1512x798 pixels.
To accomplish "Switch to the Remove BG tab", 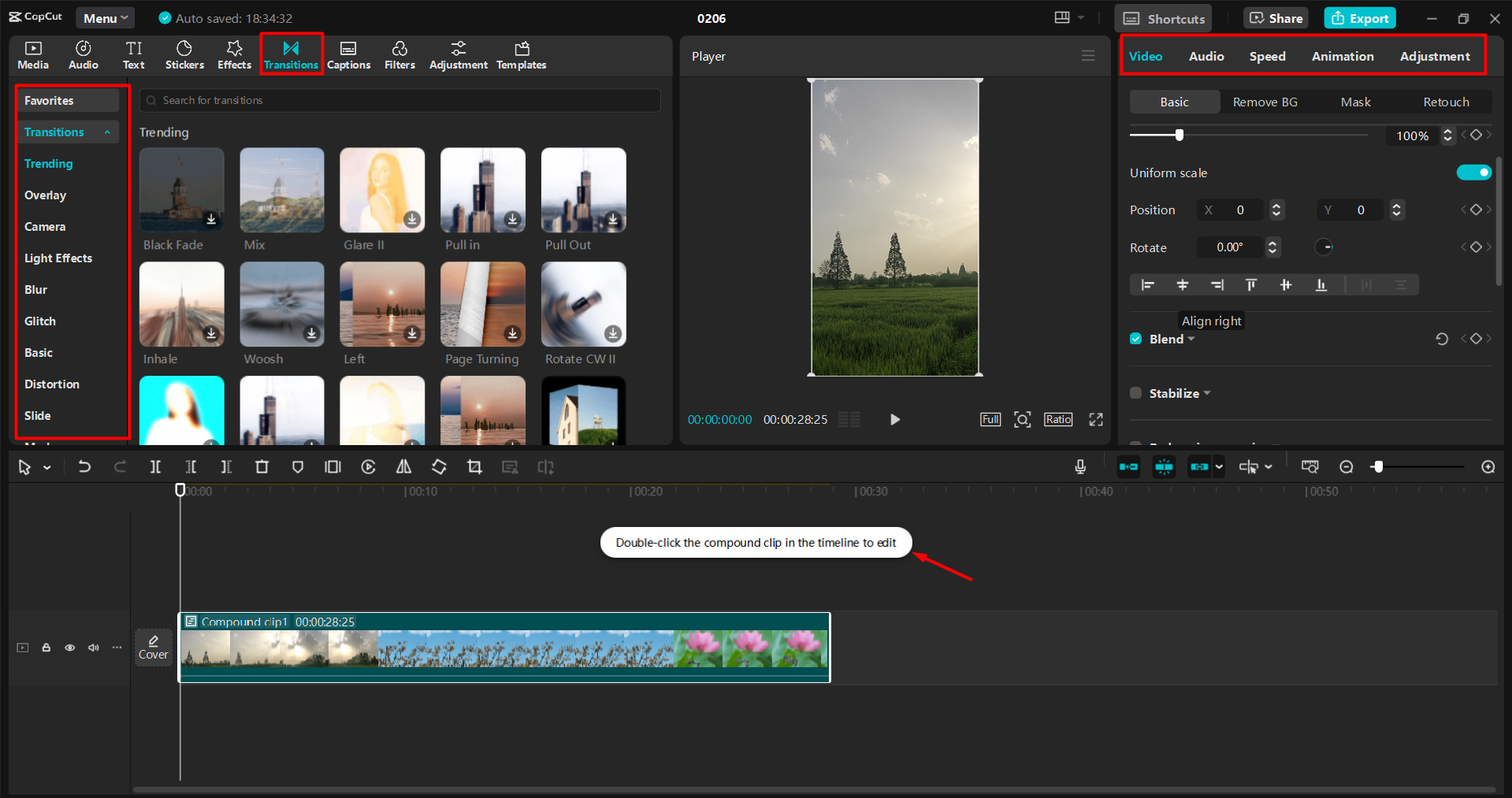I will coord(1265,102).
